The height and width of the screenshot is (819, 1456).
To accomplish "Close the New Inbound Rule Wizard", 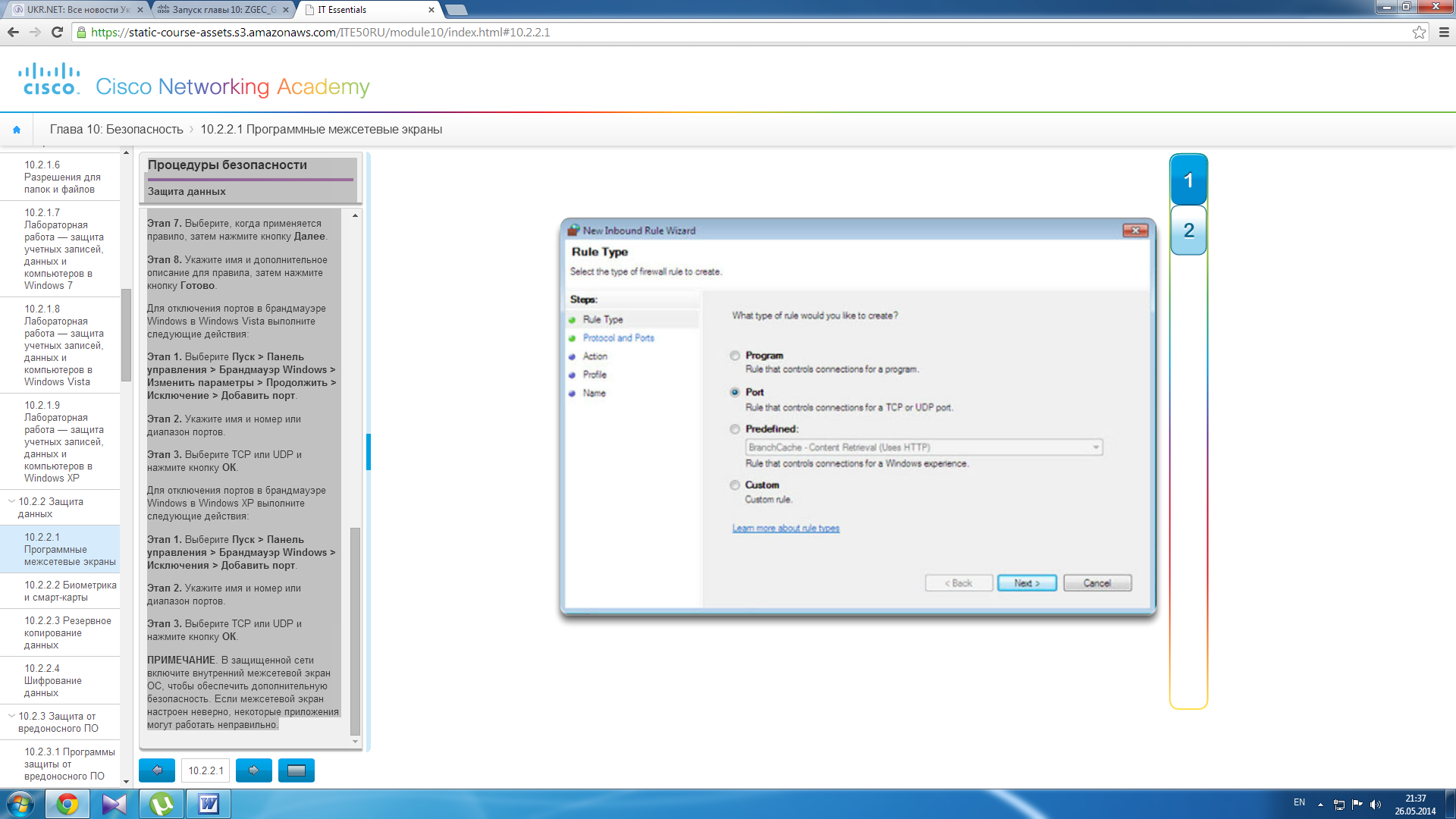I will pyautogui.click(x=1135, y=231).
